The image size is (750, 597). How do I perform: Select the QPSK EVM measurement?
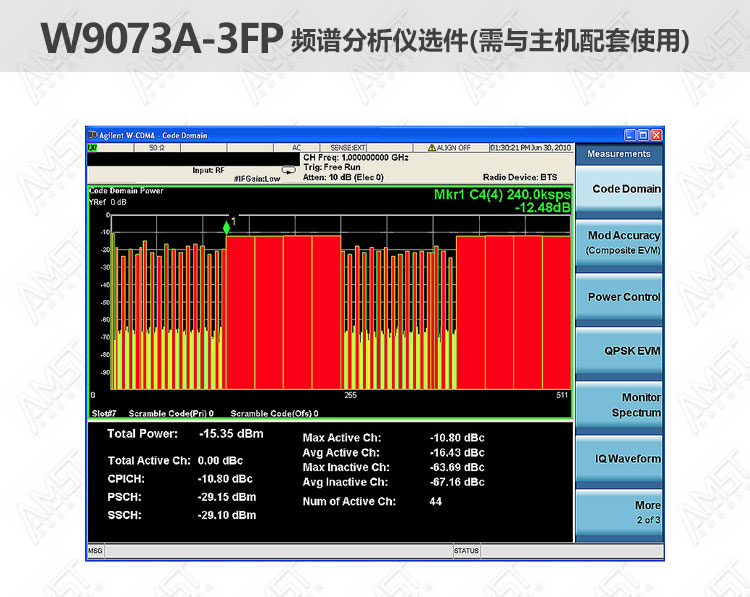[x=619, y=351]
